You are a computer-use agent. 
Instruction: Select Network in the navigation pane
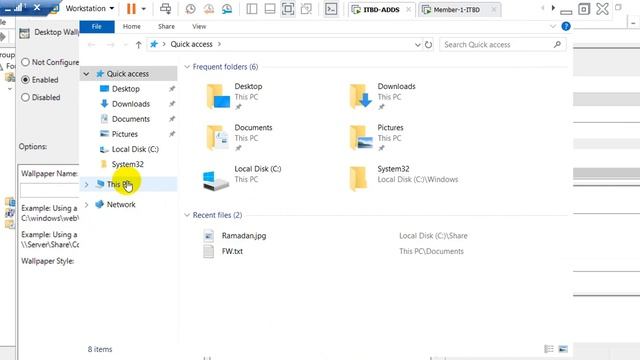tap(121, 204)
